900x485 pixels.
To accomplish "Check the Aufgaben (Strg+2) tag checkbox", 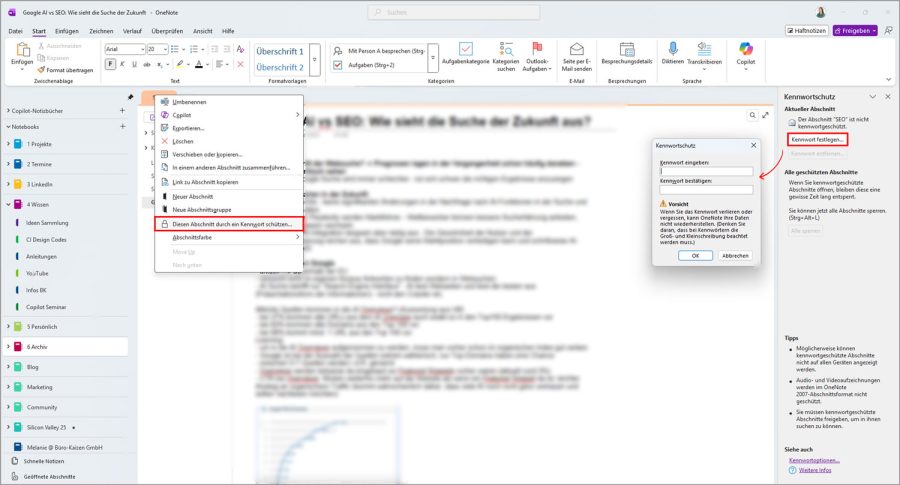I will (338, 65).
